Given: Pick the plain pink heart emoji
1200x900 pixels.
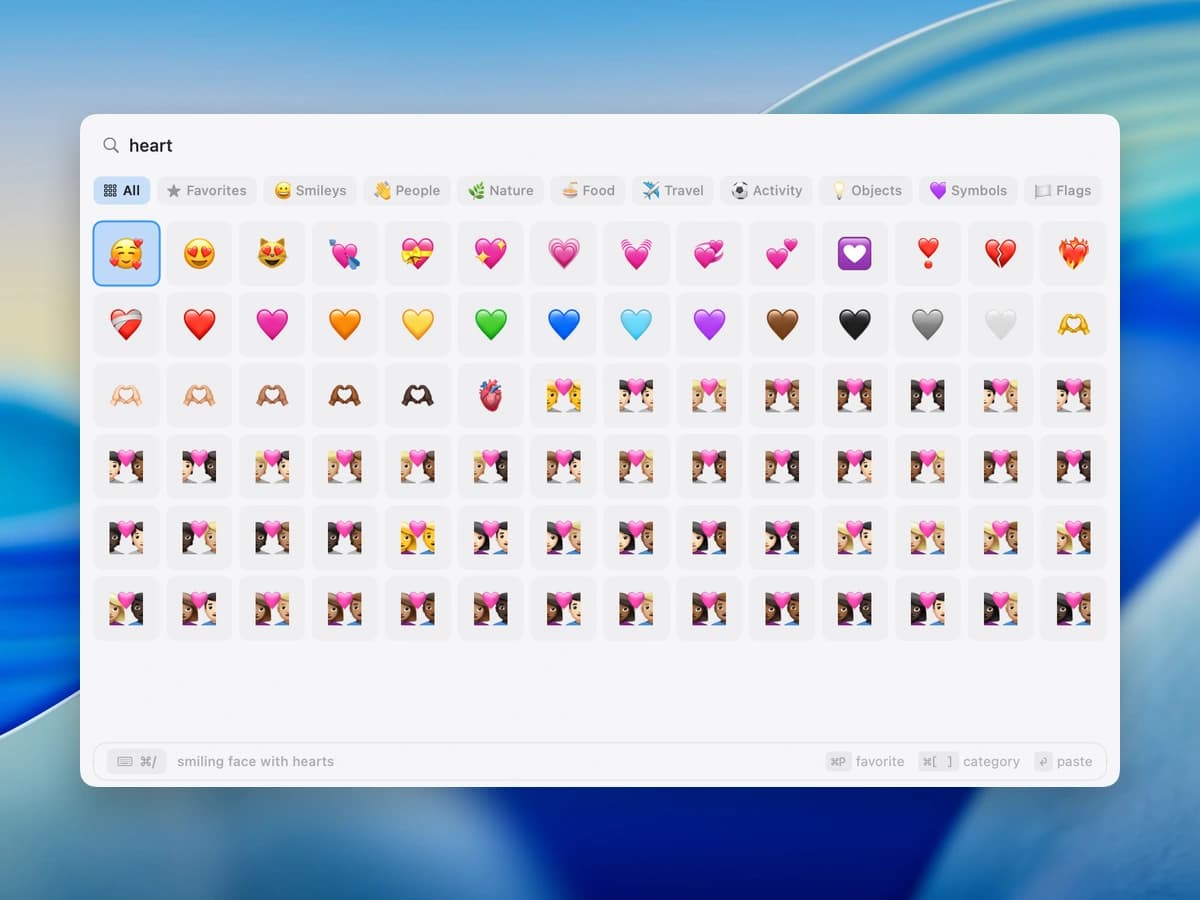Looking at the screenshot, I should [272, 325].
